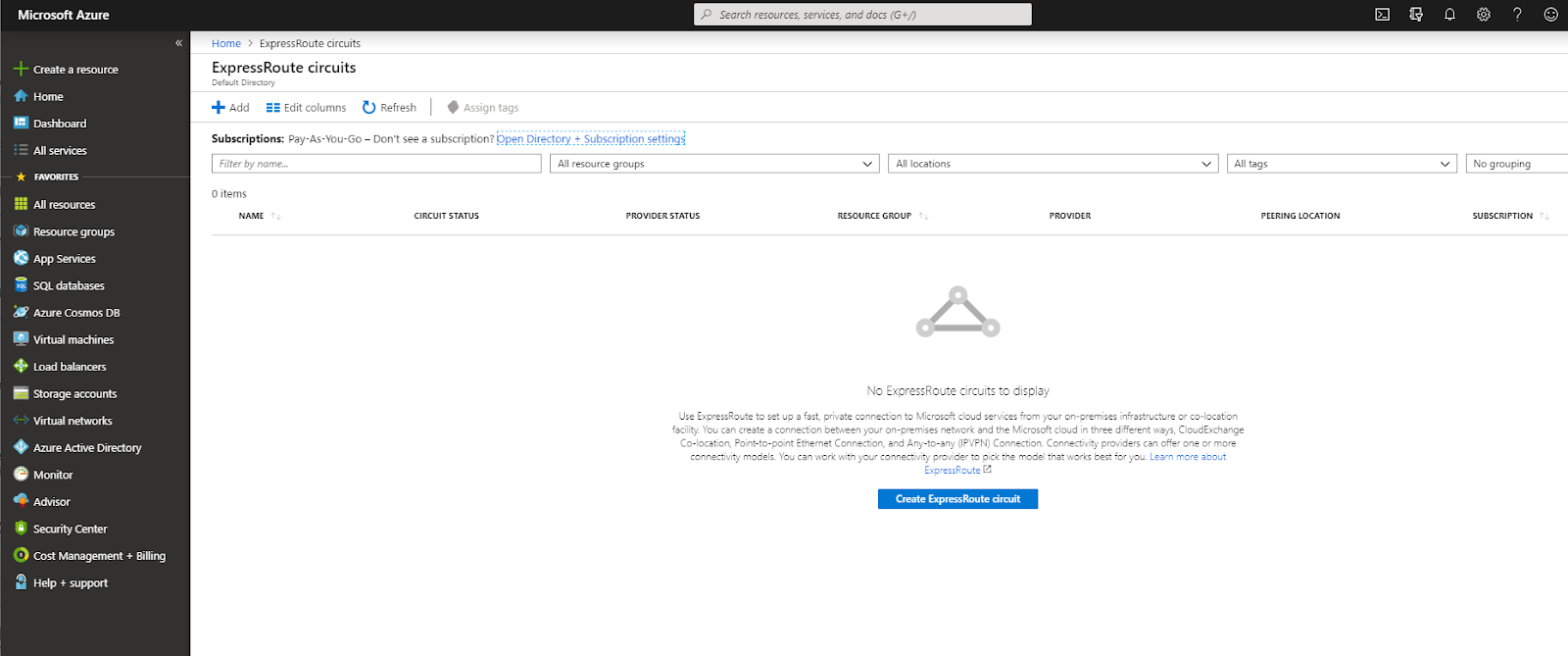The width and height of the screenshot is (1568, 656).
Task: Expand the All resource groups dropdown
Action: click(x=714, y=164)
